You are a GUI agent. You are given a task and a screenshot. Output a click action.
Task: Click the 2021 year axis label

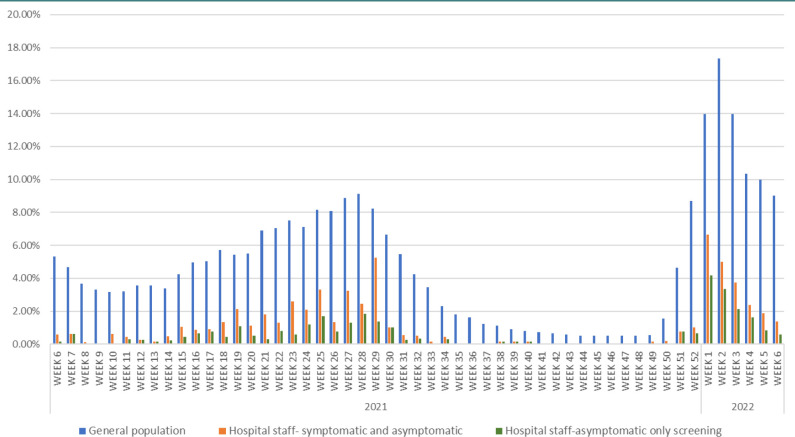pos(376,407)
